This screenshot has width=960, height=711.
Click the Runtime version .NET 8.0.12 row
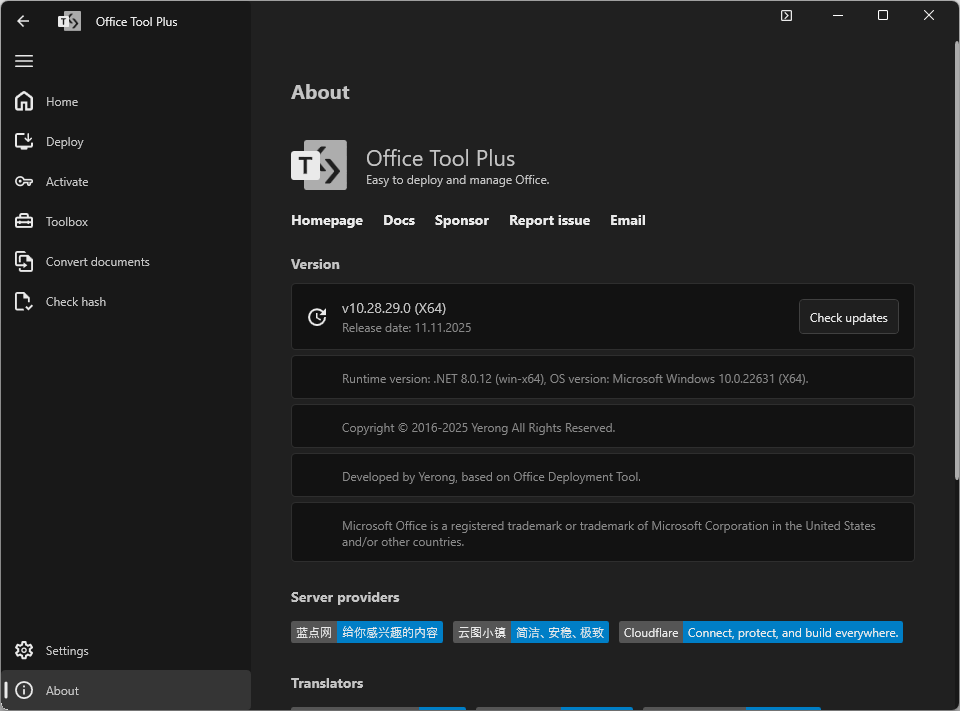[602, 378]
